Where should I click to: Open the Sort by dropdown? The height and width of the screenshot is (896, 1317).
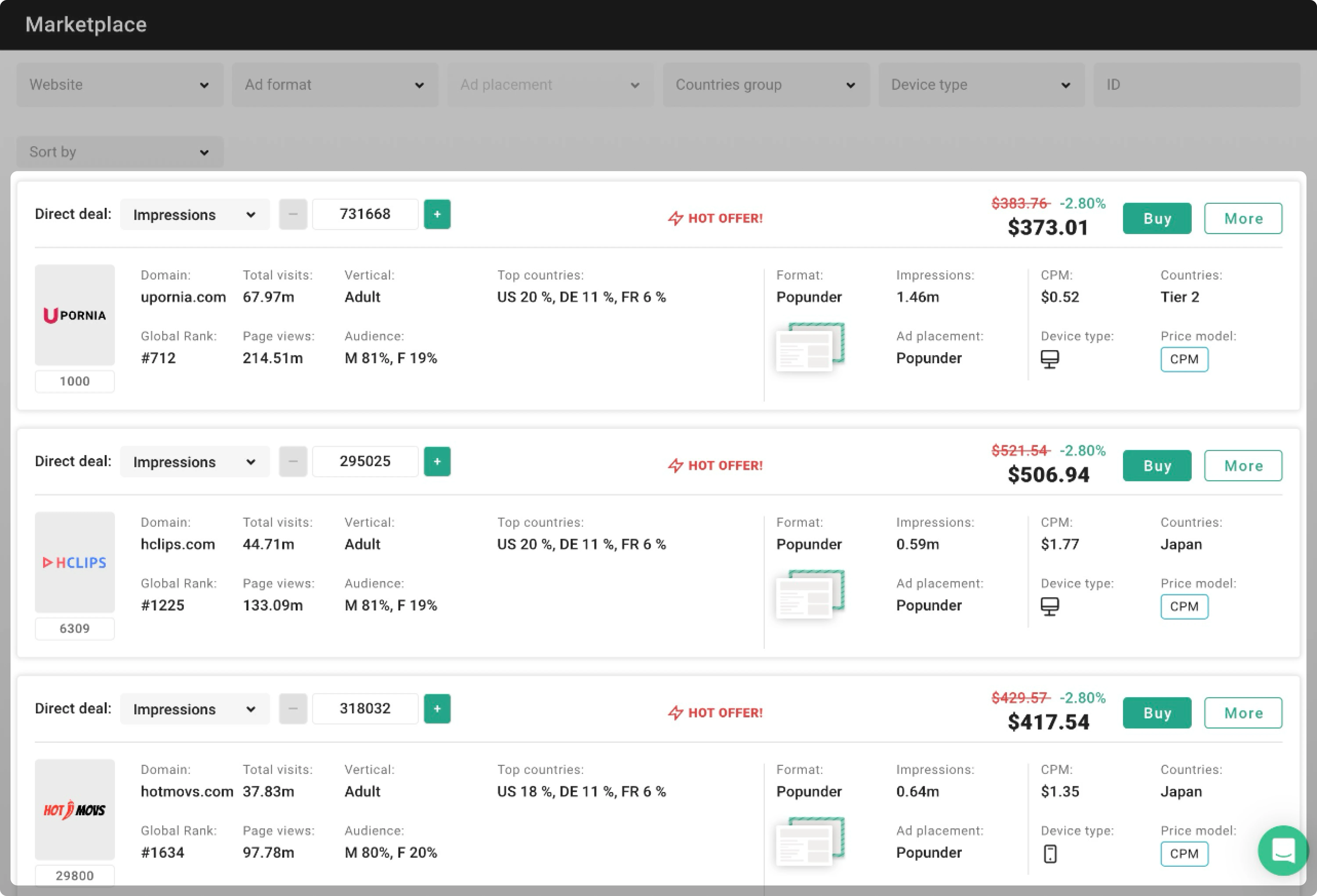[x=120, y=152]
